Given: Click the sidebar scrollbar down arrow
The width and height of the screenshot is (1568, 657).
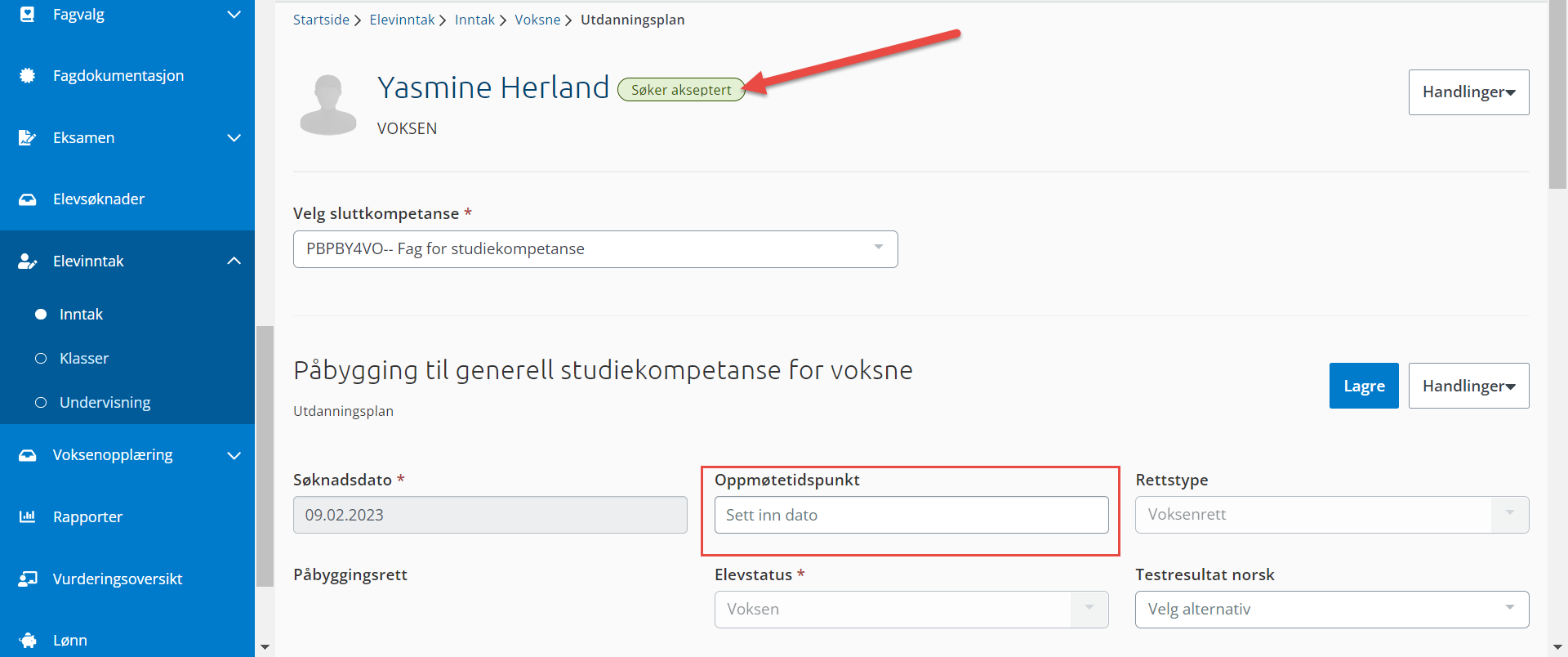Looking at the screenshot, I should [x=265, y=647].
